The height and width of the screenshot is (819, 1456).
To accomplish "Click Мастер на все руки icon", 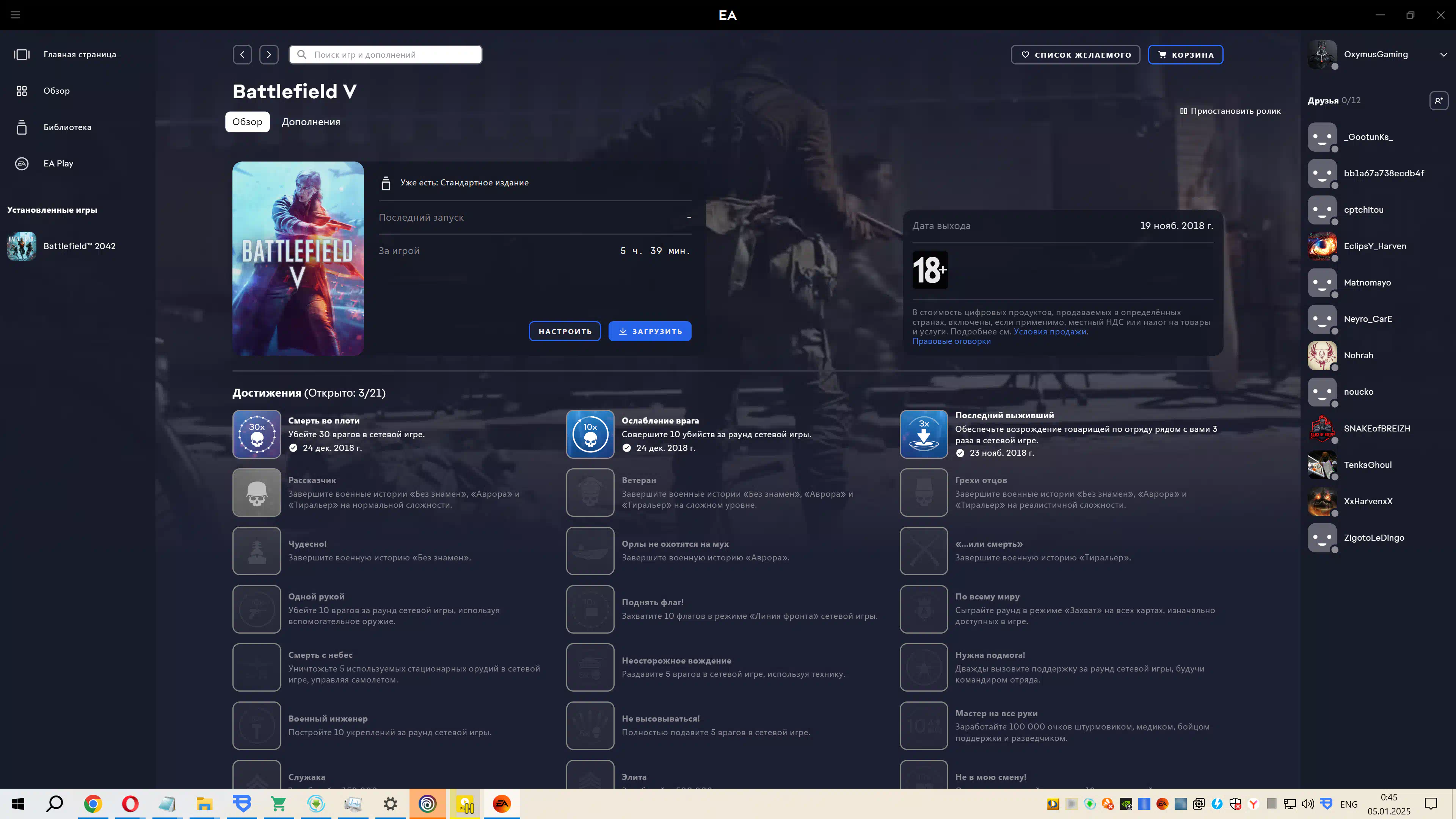I will [924, 726].
